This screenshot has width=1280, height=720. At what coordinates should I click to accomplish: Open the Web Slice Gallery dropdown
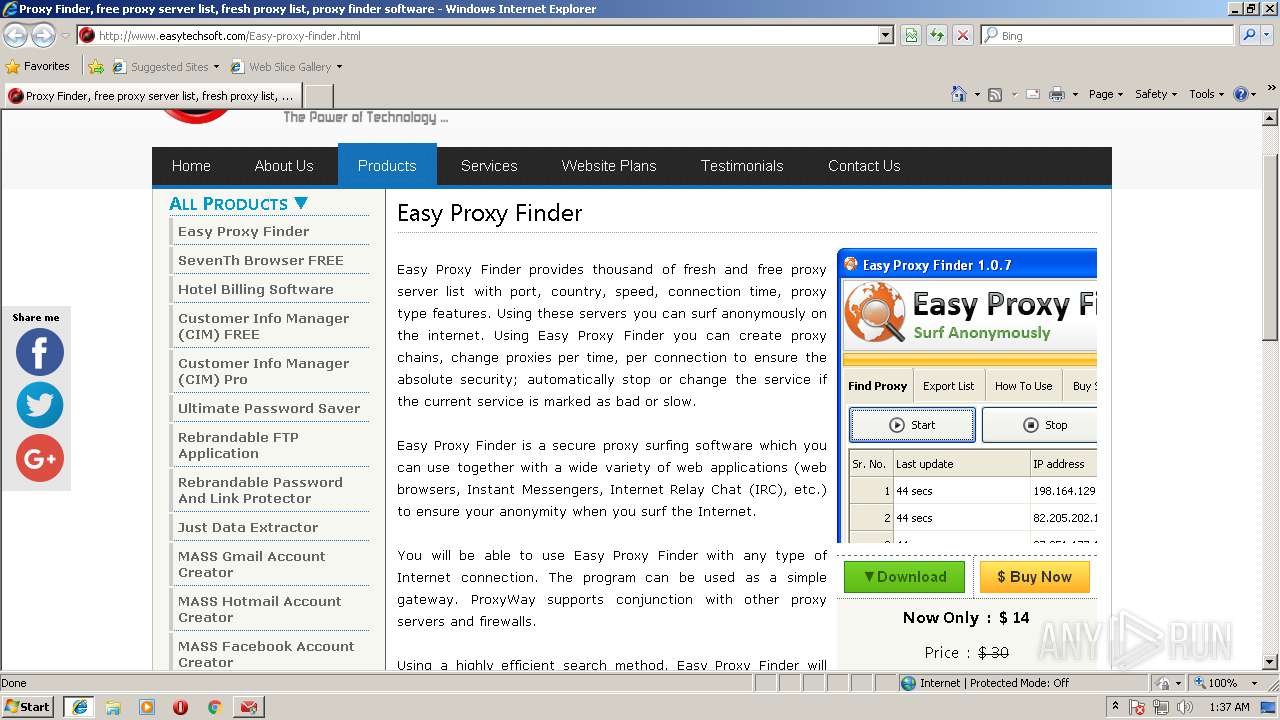[286, 67]
